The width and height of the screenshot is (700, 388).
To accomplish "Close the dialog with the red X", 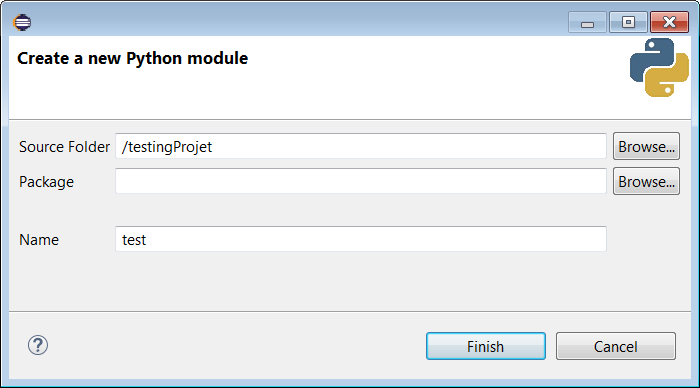I will click(669, 22).
